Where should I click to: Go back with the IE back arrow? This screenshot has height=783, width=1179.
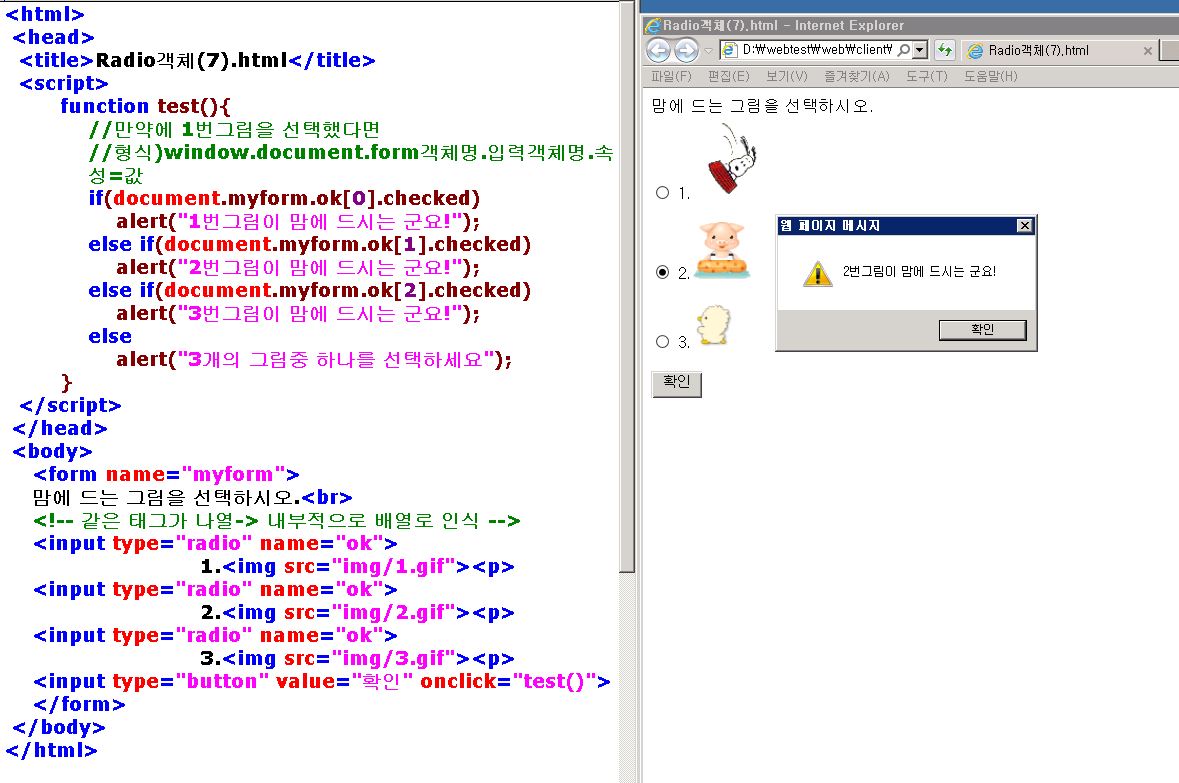[658, 50]
